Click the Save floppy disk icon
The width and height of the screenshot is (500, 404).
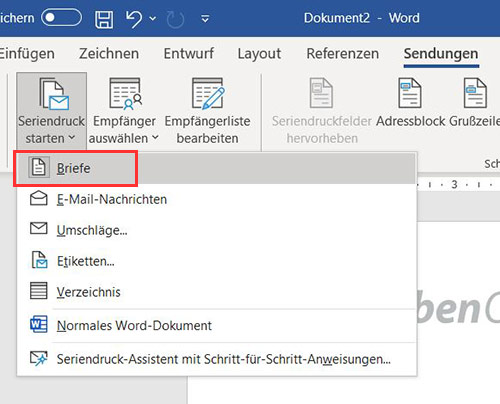coord(104,19)
